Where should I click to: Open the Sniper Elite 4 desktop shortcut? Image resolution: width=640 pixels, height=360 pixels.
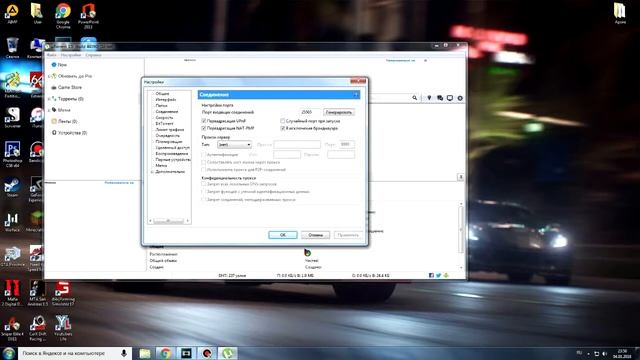point(12,328)
